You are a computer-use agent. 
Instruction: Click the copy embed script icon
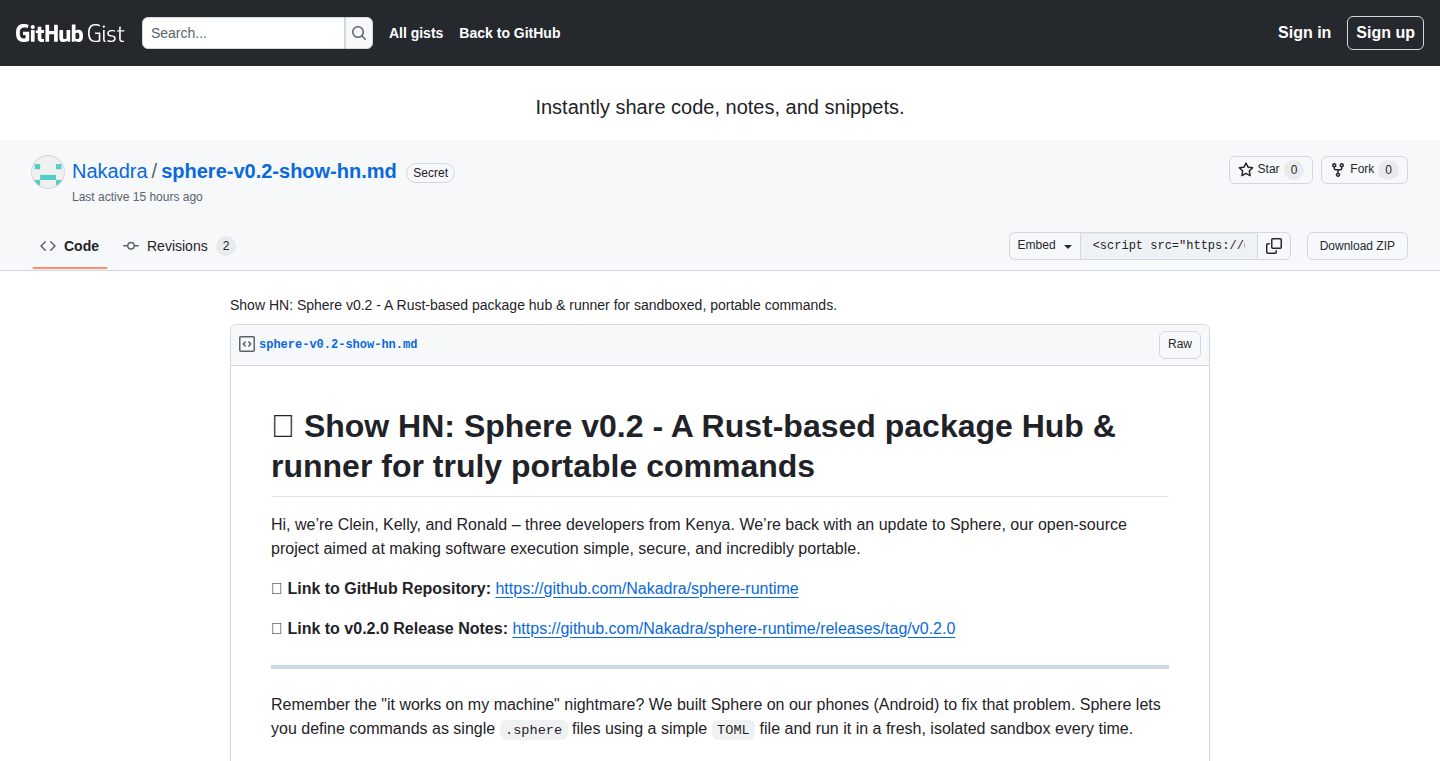point(1274,246)
